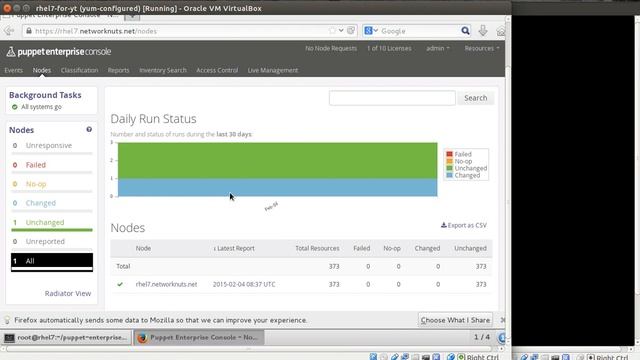
Task: Click the Firefox home icon
Action: click(x=500, y=31)
